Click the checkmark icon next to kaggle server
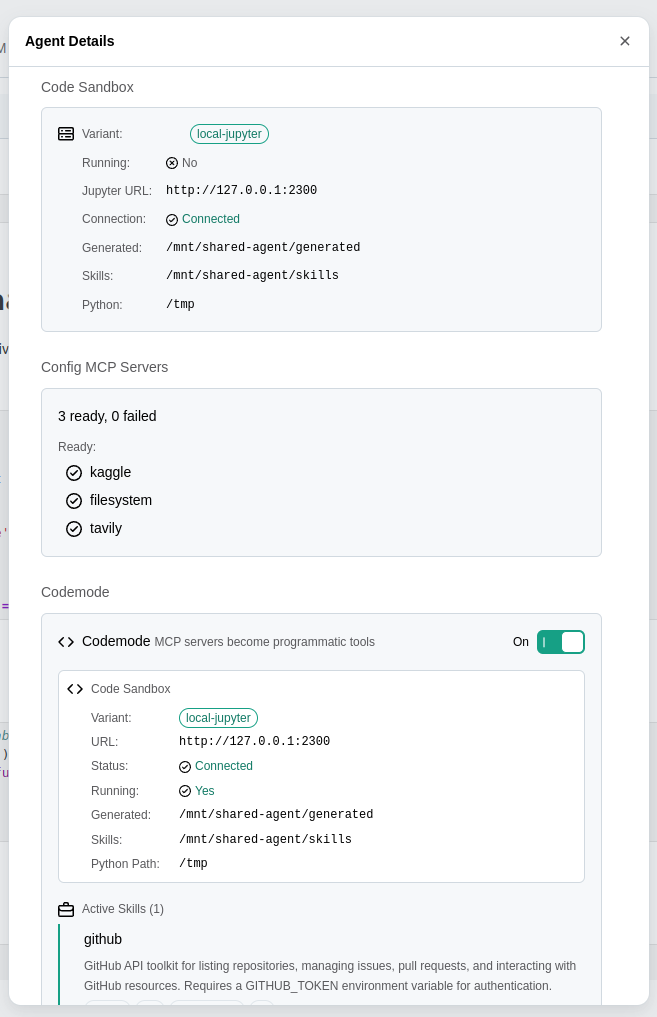 click(74, 472)
